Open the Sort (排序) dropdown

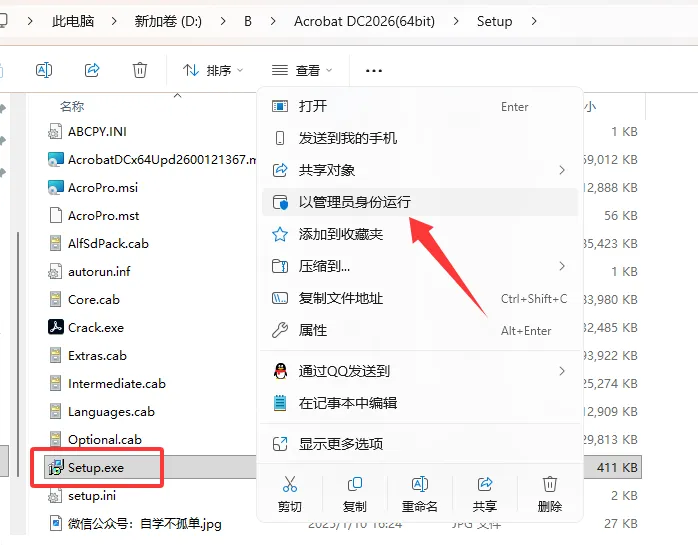coord(213,70)
